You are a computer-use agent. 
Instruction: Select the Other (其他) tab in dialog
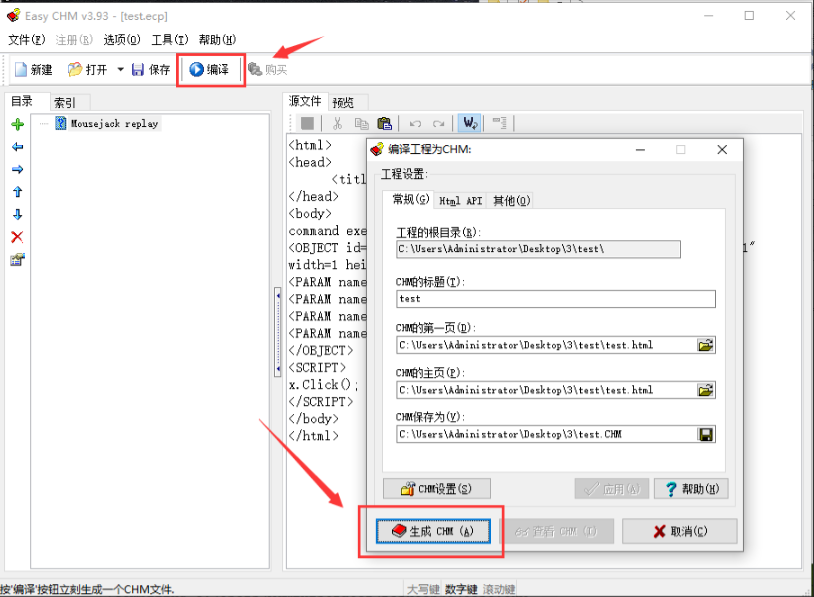coord(511,201)
